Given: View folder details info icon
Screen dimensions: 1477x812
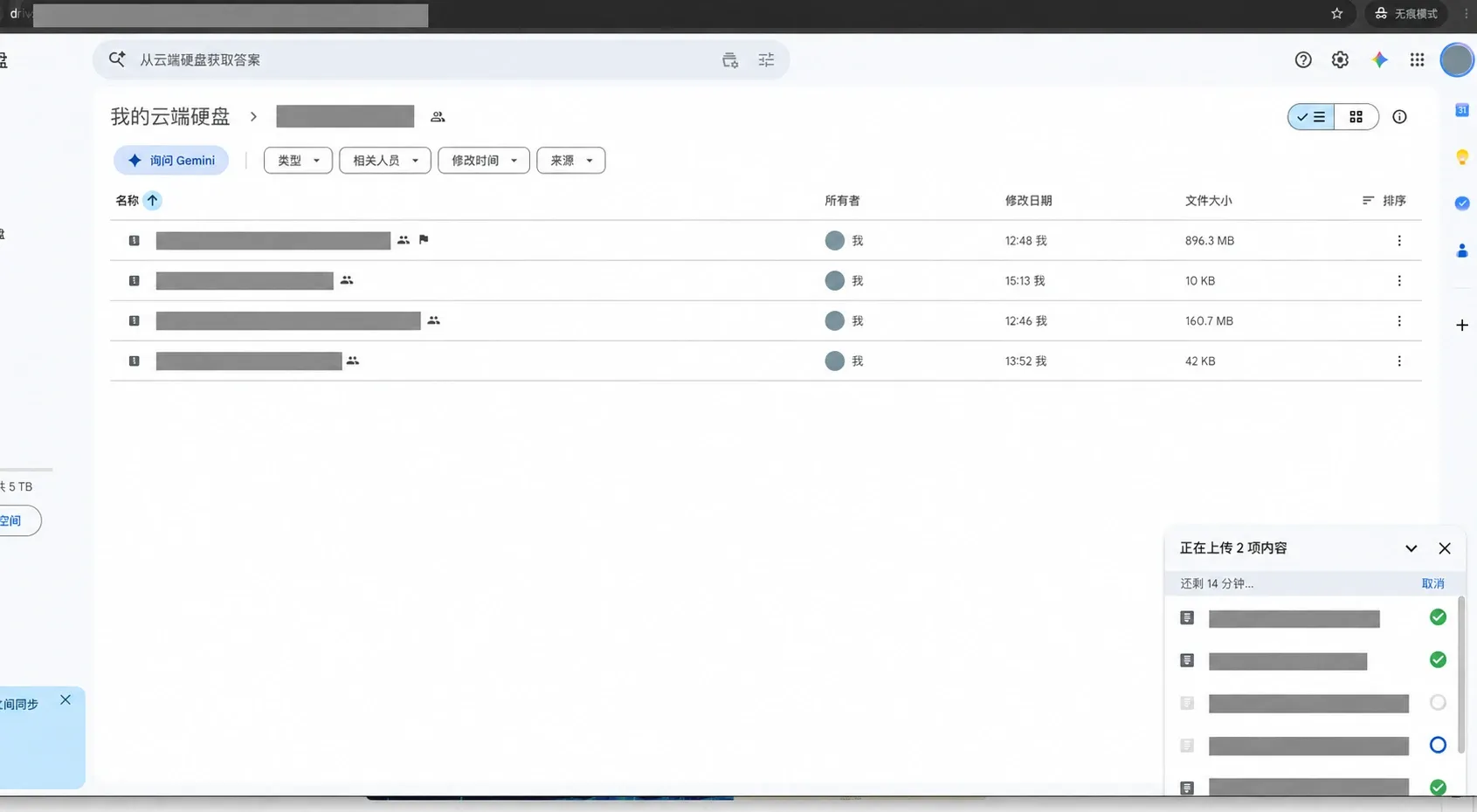Looking at the screenshot, I should (x=1399, y=116).
